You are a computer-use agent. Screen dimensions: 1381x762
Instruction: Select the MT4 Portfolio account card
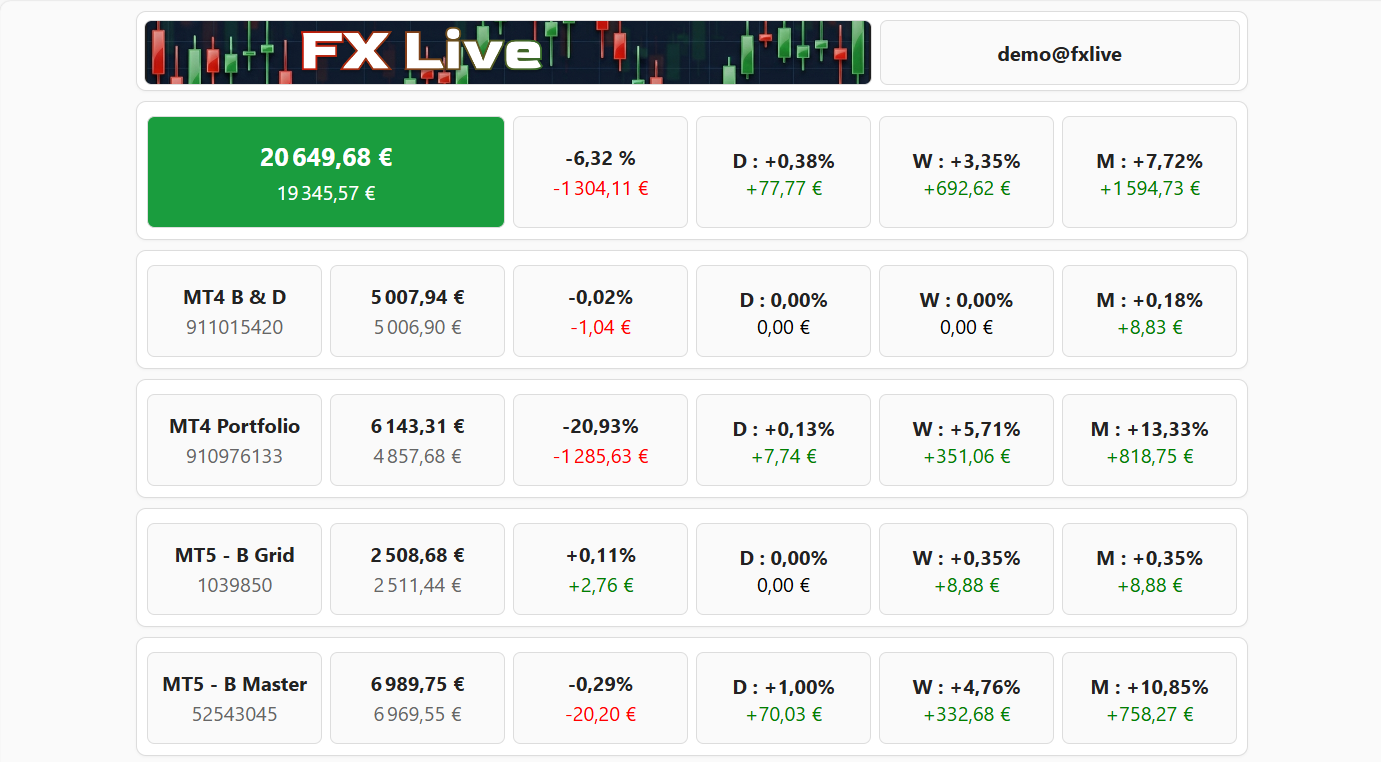coord(233,439)
